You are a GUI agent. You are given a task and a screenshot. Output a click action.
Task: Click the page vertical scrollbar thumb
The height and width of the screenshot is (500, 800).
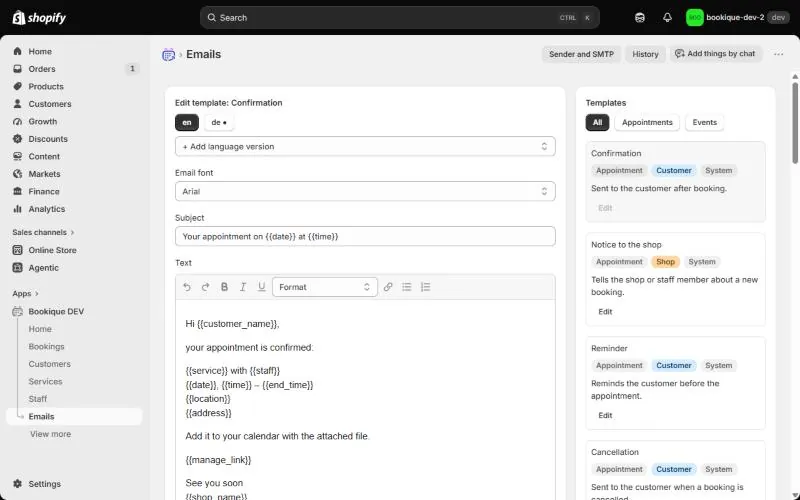795,122
